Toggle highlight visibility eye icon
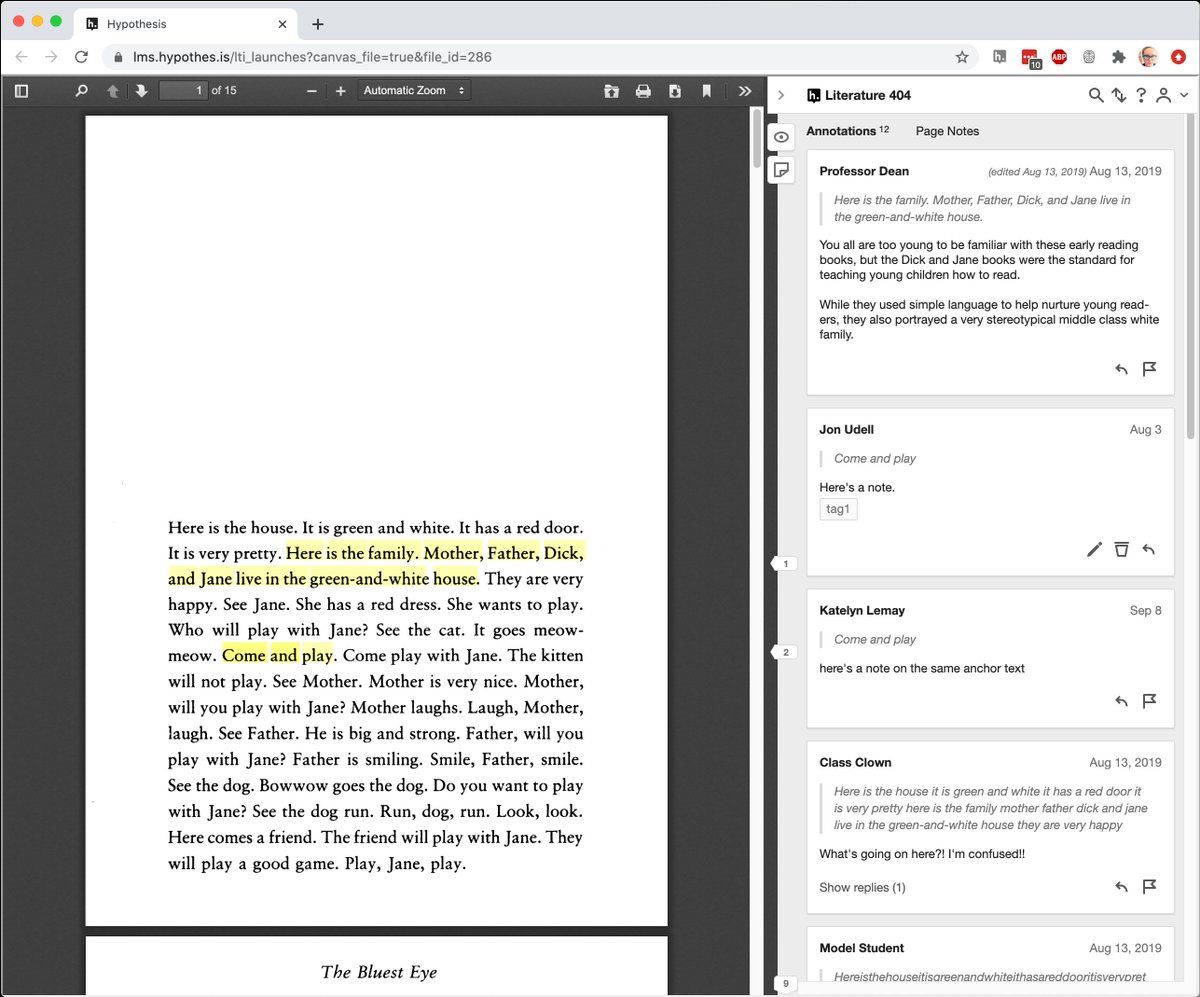Image resolution: width=1200 pixels, height=997 pixels. coord(782,137)
